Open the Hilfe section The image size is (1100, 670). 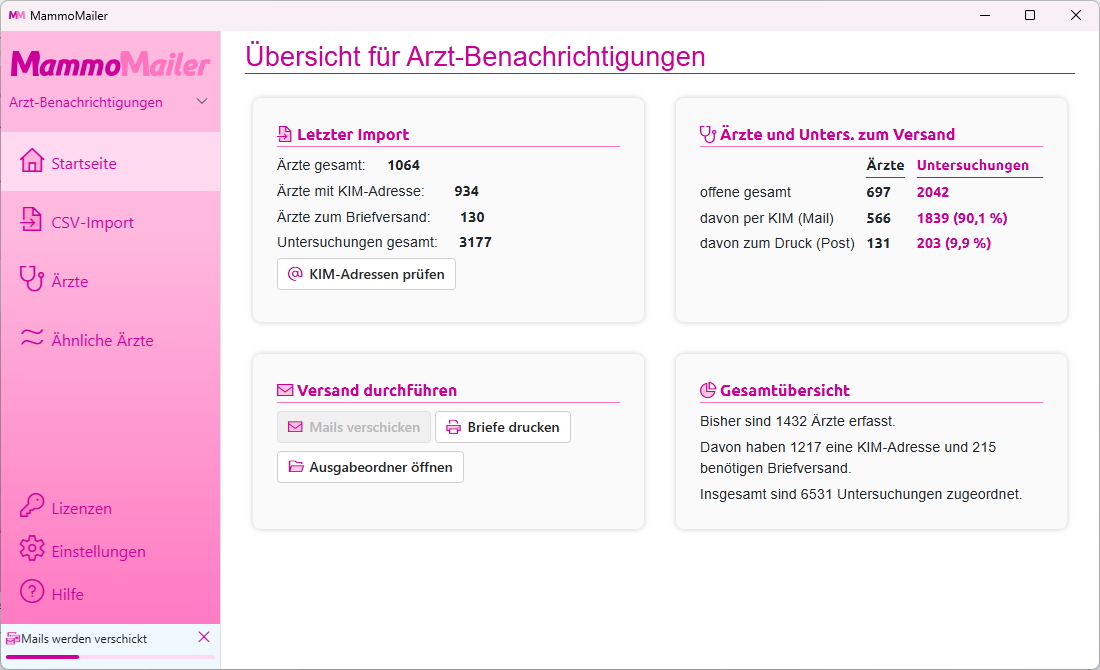pyautogui.click(x=110, y=593)
